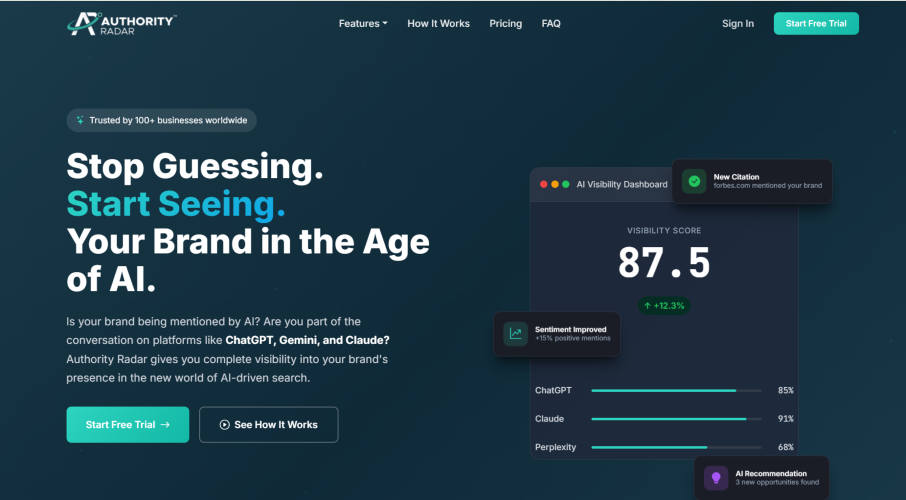
Task: Click 85% value for ChatGPT
Action: (x=785, y=391)
